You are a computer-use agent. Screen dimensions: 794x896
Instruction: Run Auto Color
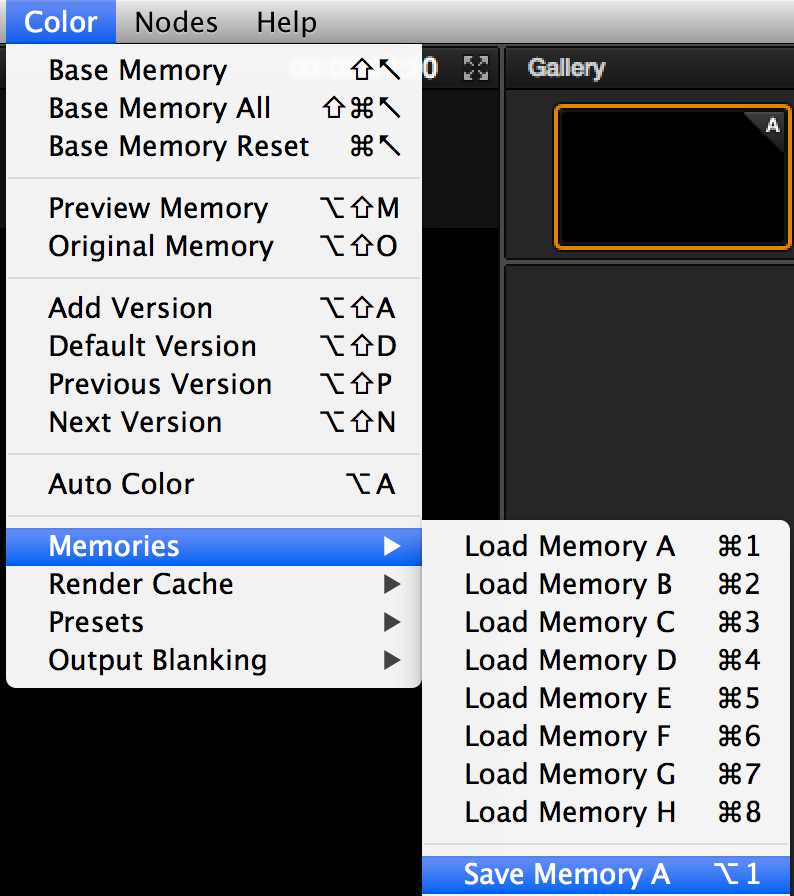(121, 484)
